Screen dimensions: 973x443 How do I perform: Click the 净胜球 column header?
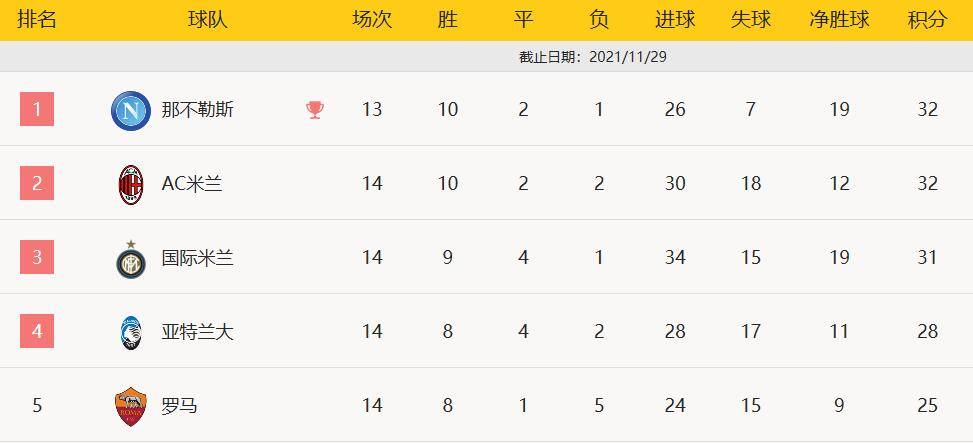[839, 20]
